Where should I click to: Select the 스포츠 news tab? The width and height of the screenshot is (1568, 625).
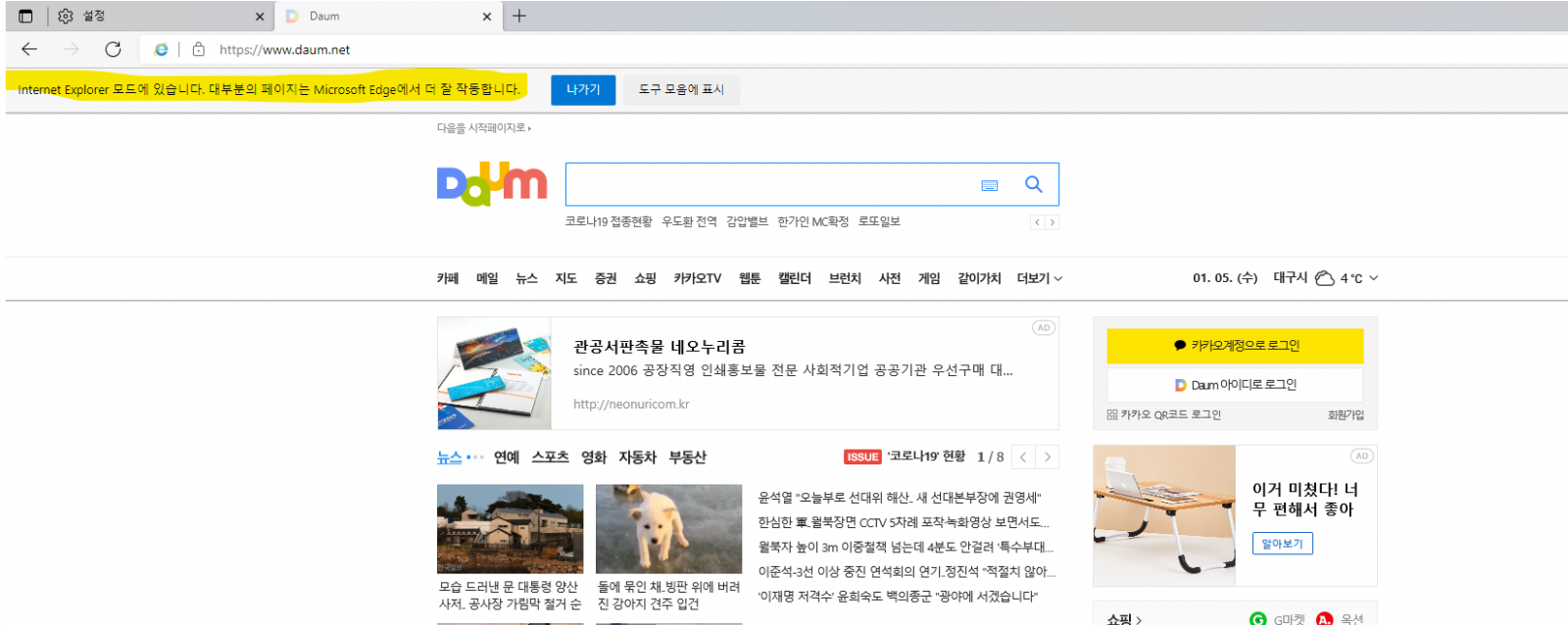pyautogui.click(x=550, y=457)
